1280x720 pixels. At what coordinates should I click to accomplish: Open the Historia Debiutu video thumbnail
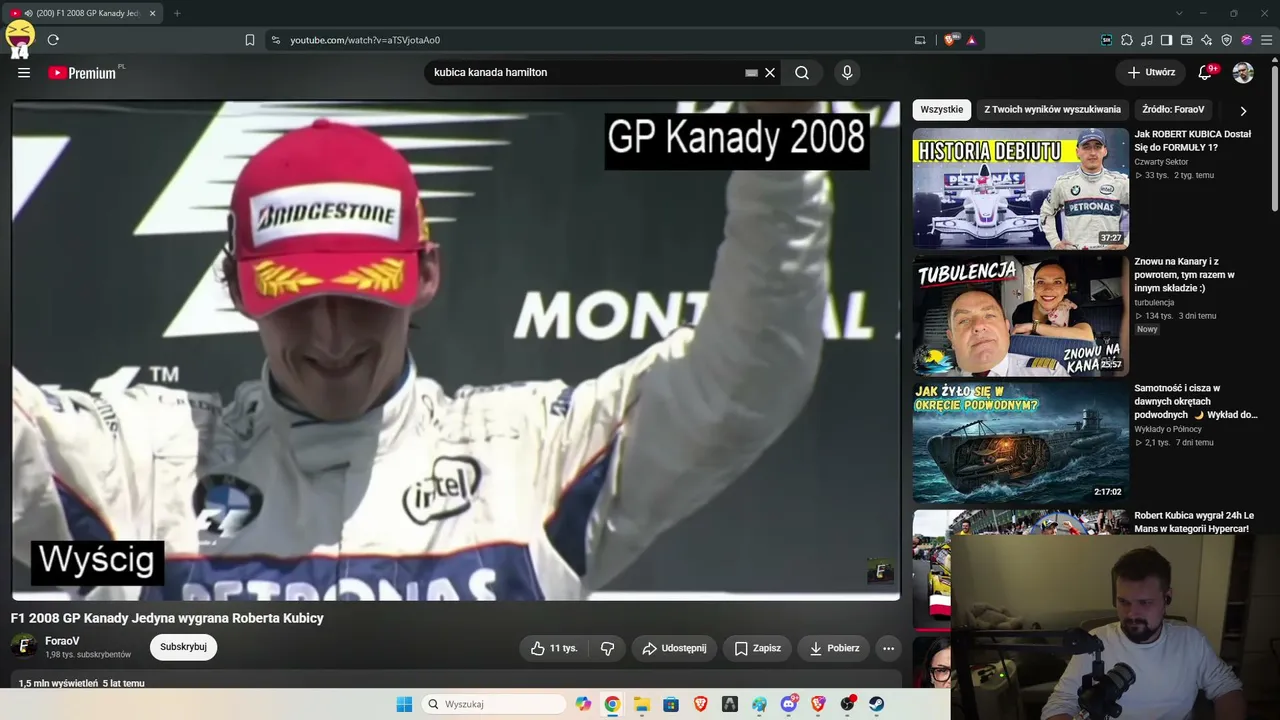click(x=1020, y=188)
